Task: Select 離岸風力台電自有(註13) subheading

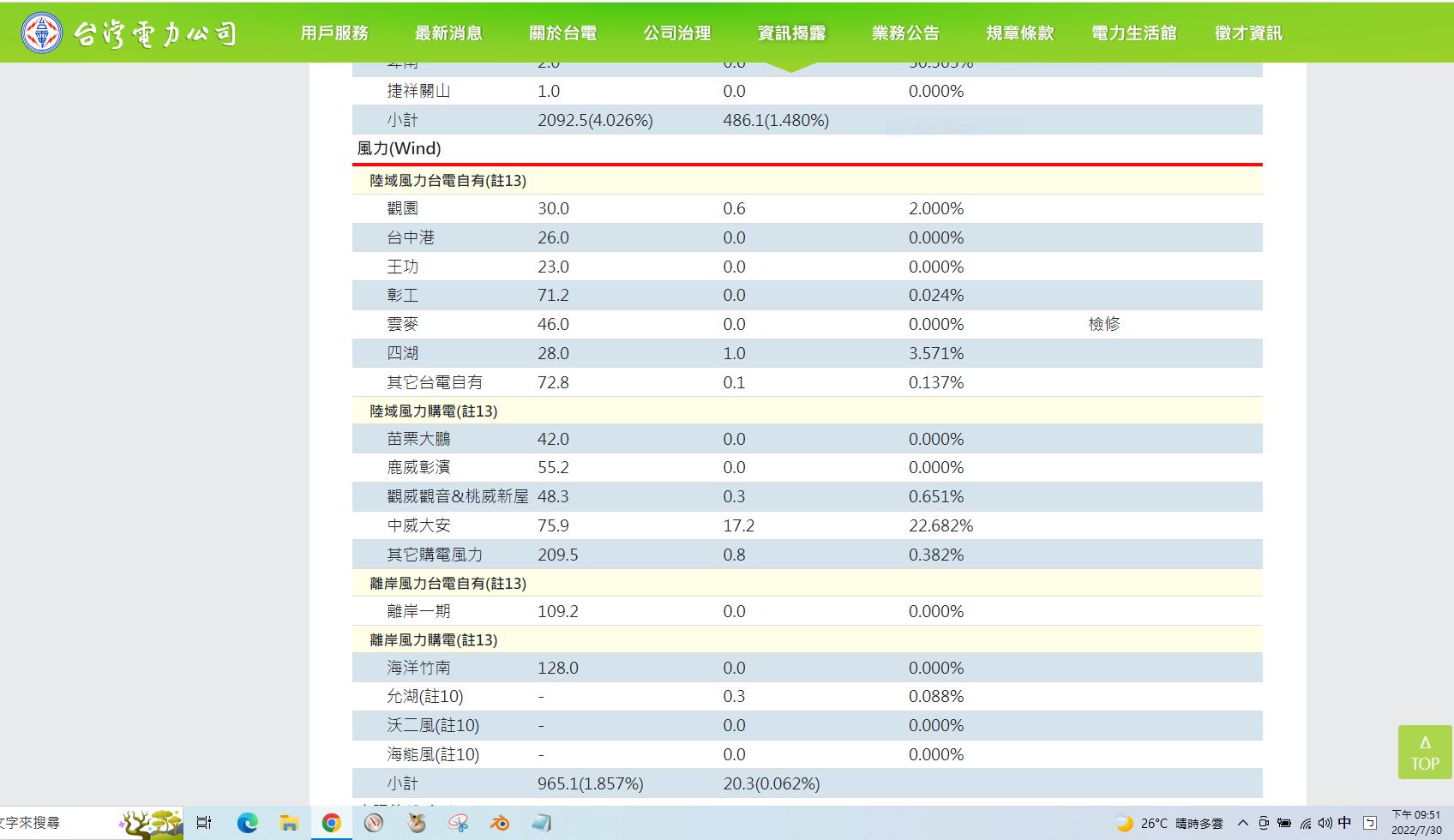Action: point(448,584)
